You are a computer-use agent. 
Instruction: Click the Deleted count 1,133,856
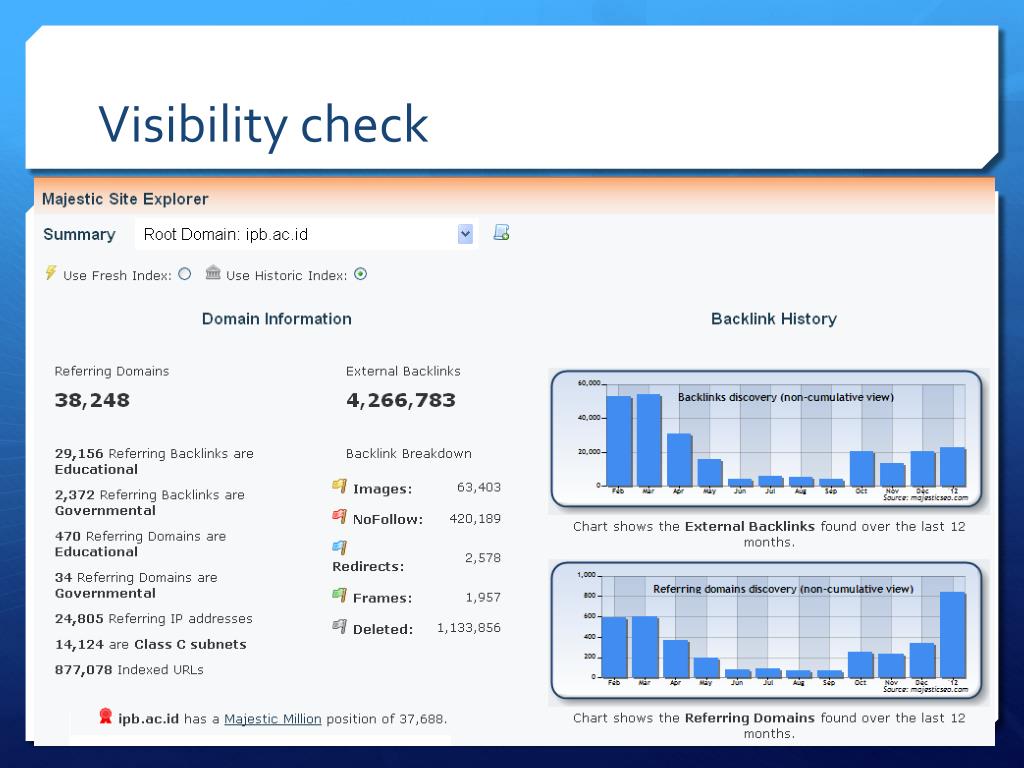pyautogui.click(x=469, y=628)
